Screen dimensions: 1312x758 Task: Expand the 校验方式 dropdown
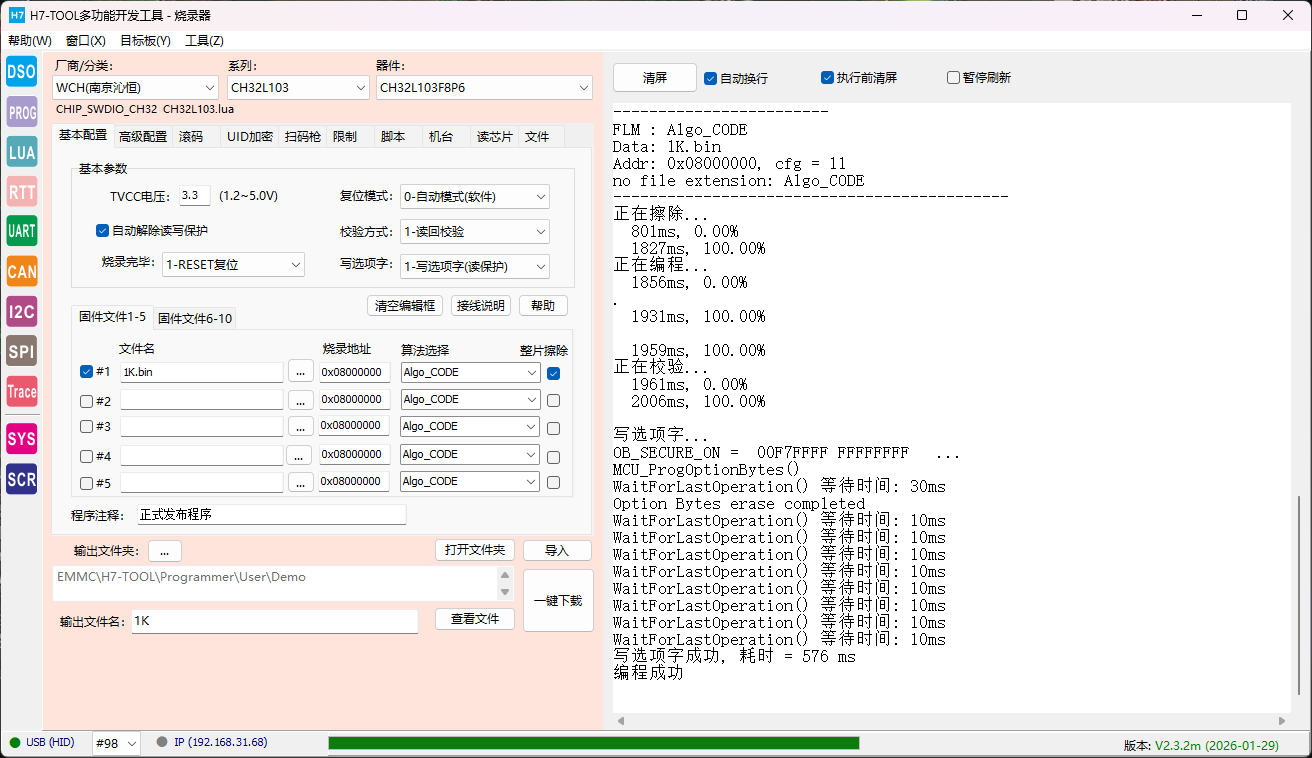(474, 232)
